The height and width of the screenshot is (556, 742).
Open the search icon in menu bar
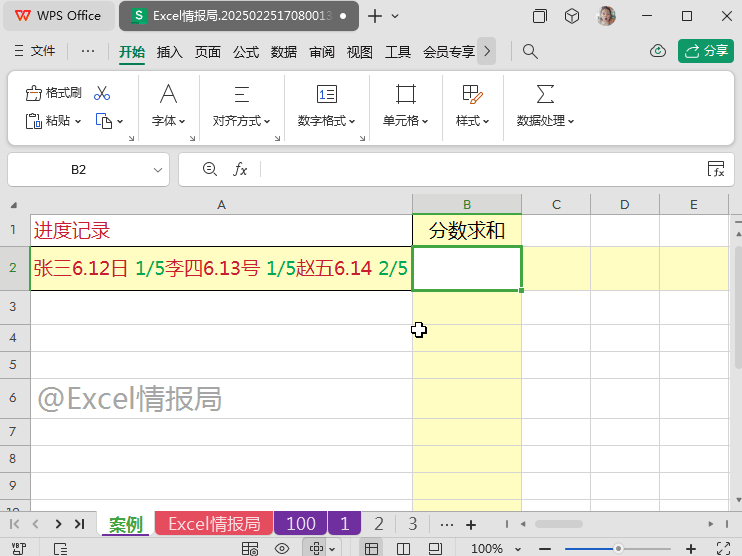(x=531, y=51)
